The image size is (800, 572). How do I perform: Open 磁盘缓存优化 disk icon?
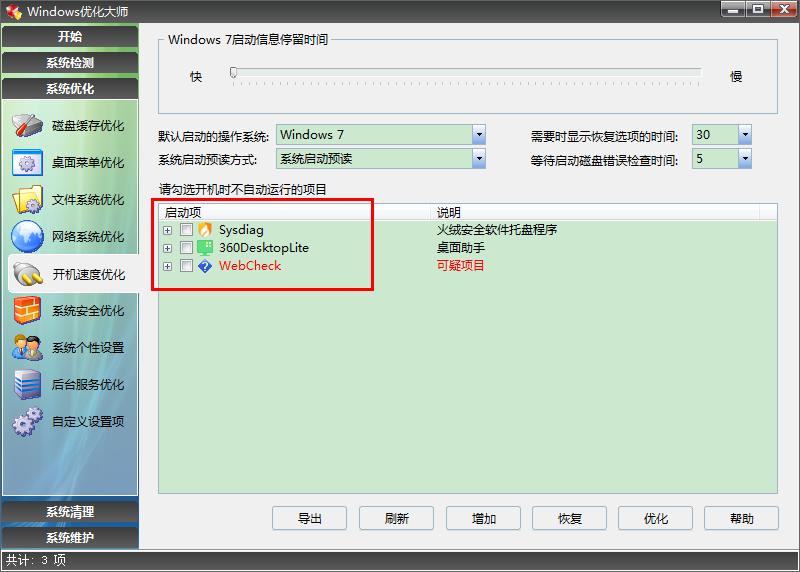[x=27, y=126]
